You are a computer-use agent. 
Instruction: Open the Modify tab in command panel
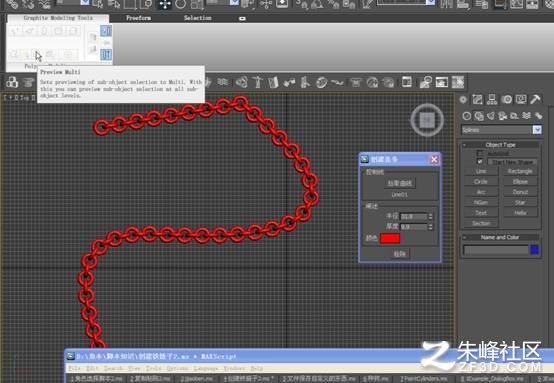pos(477,100)
